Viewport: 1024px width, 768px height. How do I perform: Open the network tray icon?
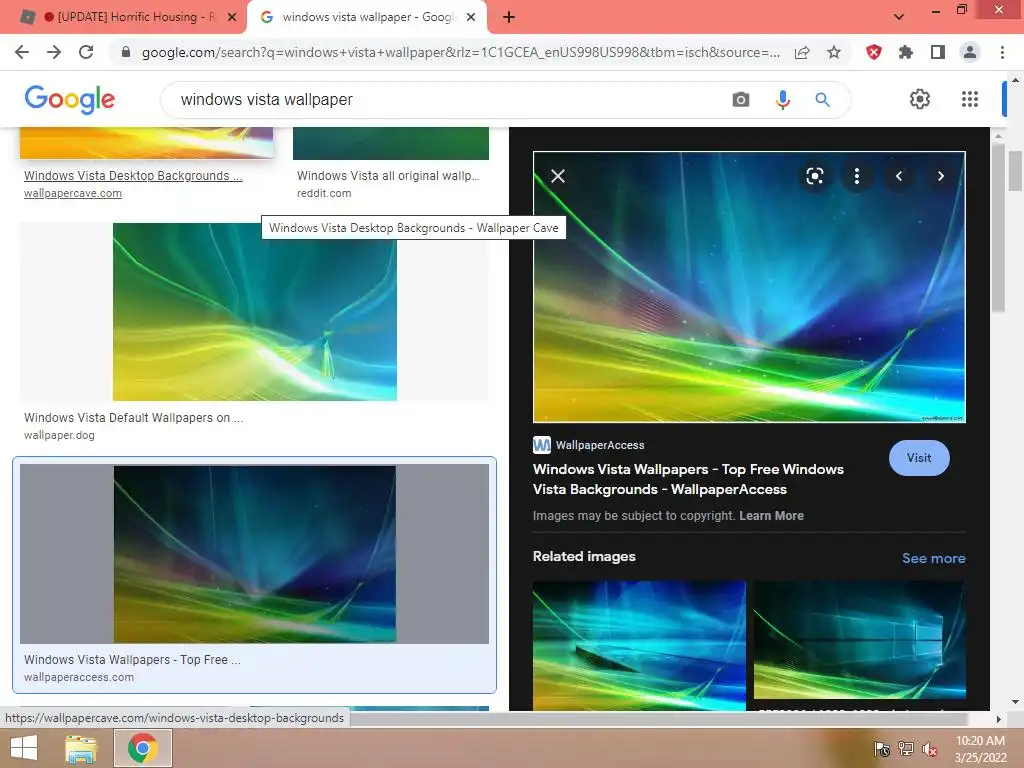pyautogui.click(x=906, y=749)
